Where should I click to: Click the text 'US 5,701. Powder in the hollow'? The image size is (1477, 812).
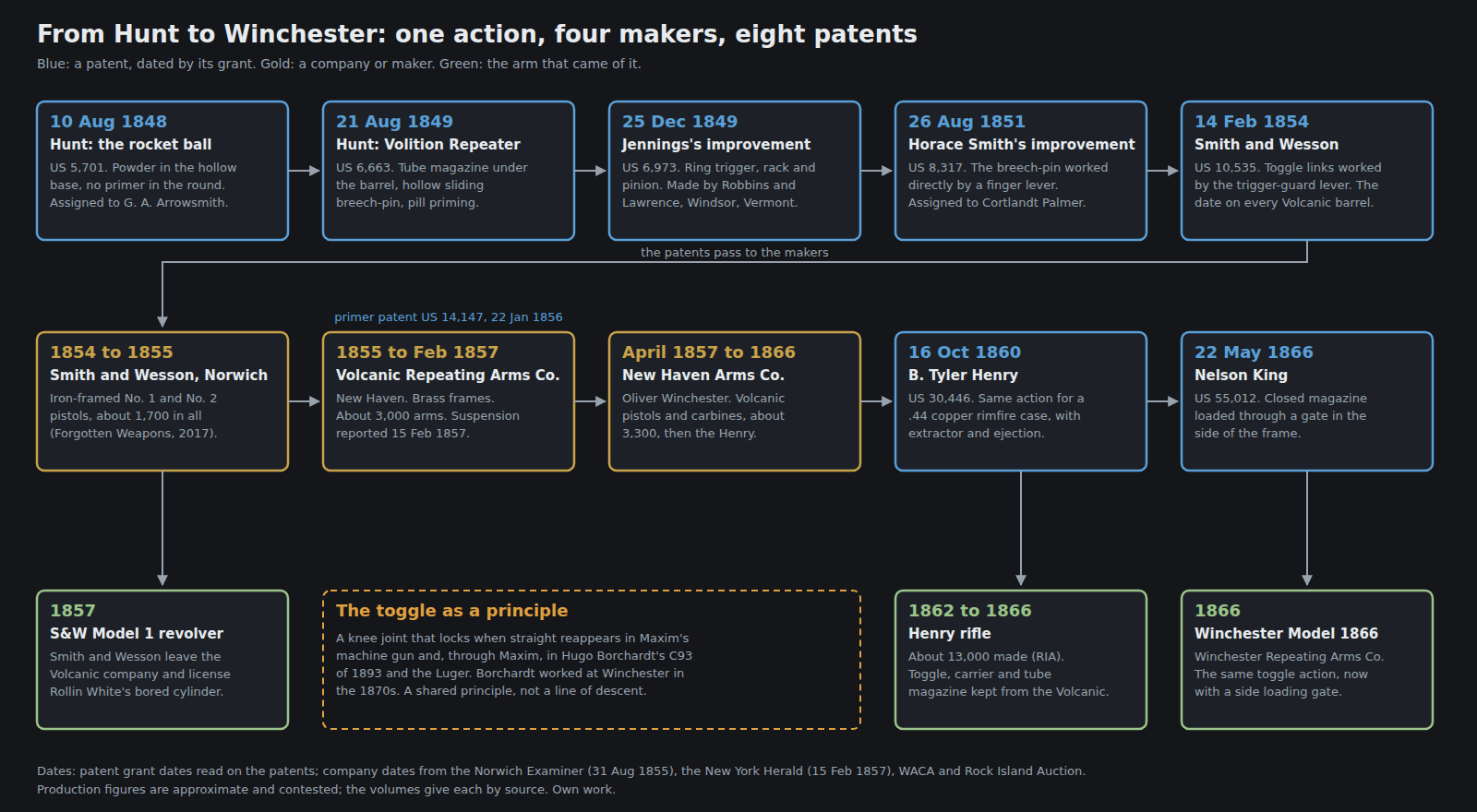(143, 168)
